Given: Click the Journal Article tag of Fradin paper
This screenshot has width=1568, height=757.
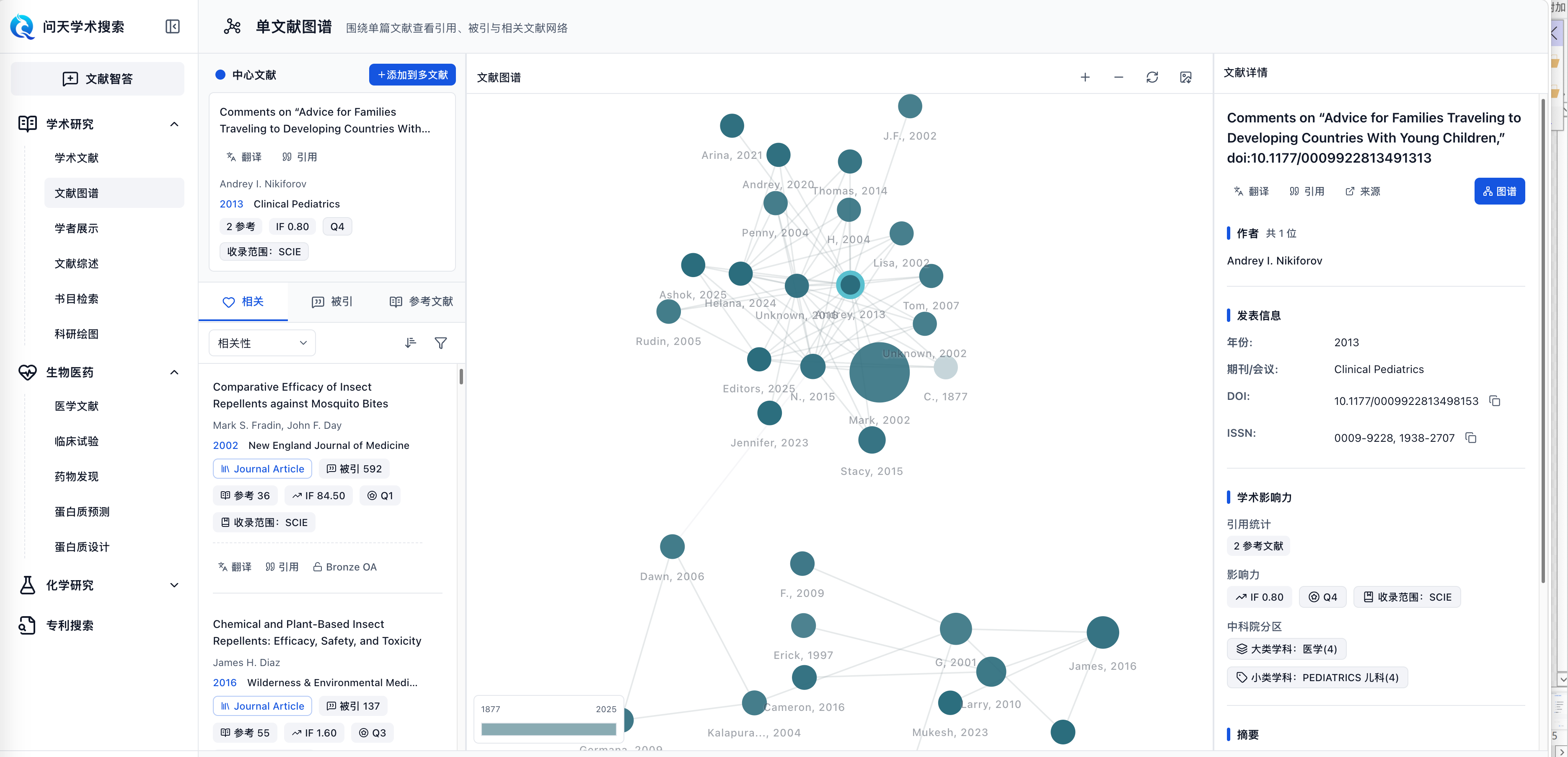Looking at the screenshot, I should coord(262,469).
